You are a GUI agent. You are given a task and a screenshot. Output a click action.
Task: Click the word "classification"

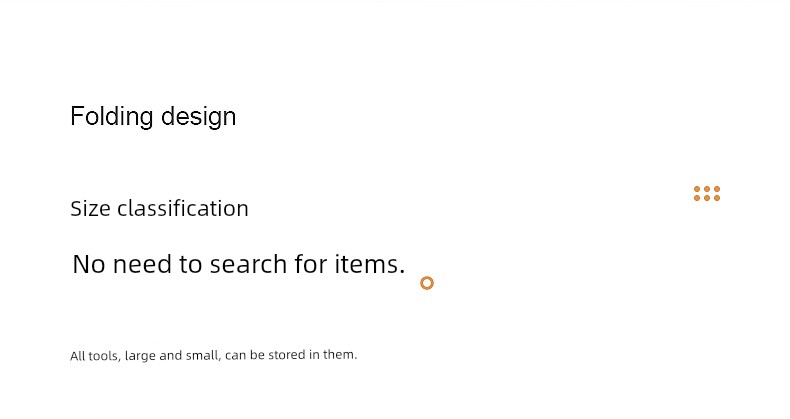[183, 208]
